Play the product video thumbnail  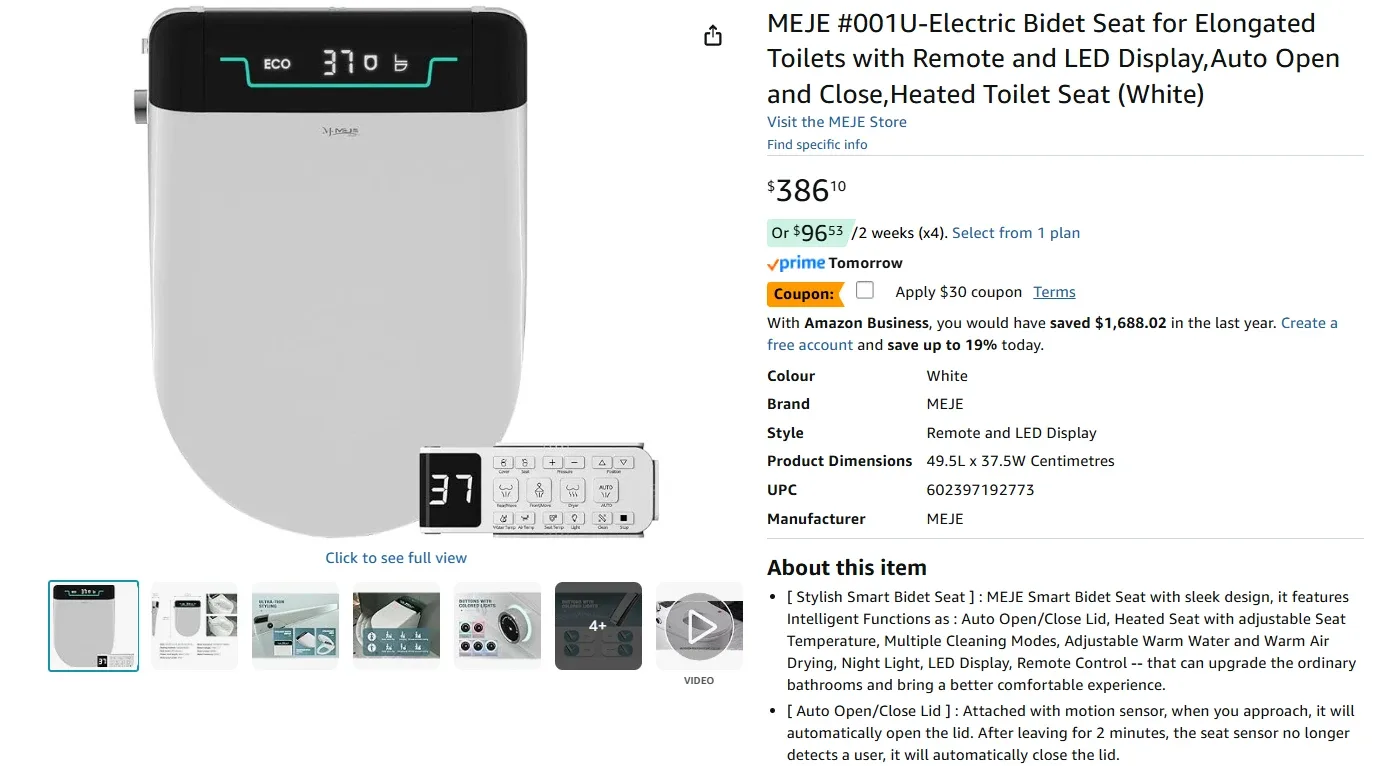698,624
